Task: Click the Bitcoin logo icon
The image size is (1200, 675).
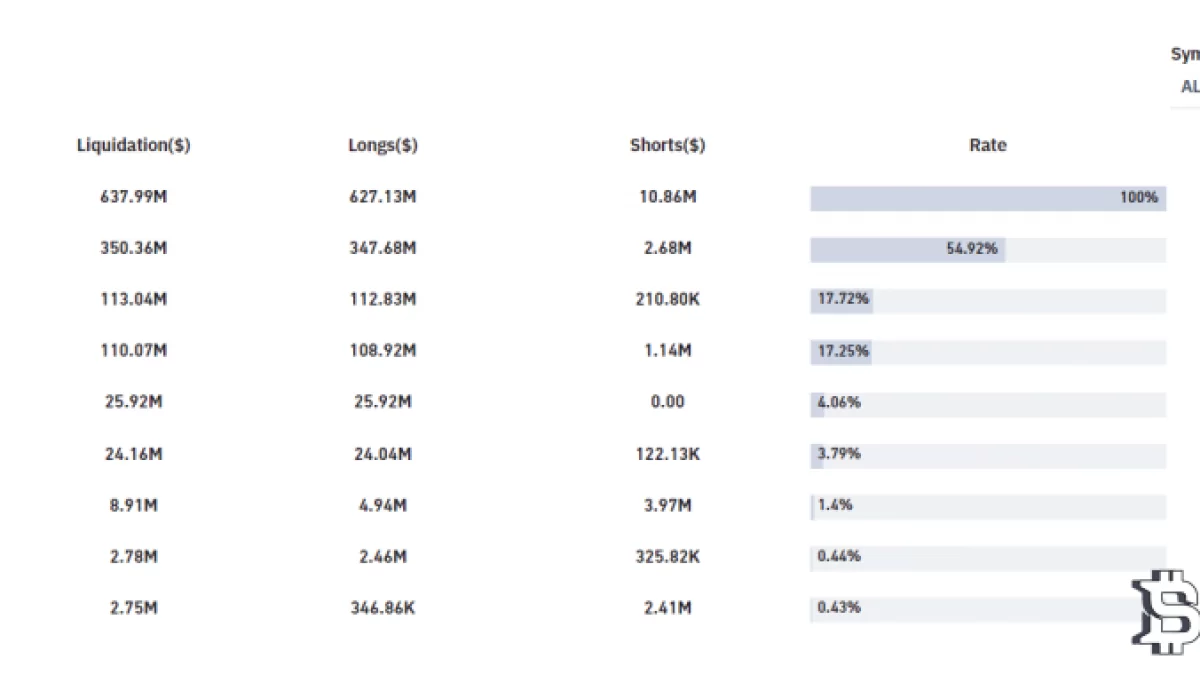Action: pyautogui.click(x=1166, y=612)
